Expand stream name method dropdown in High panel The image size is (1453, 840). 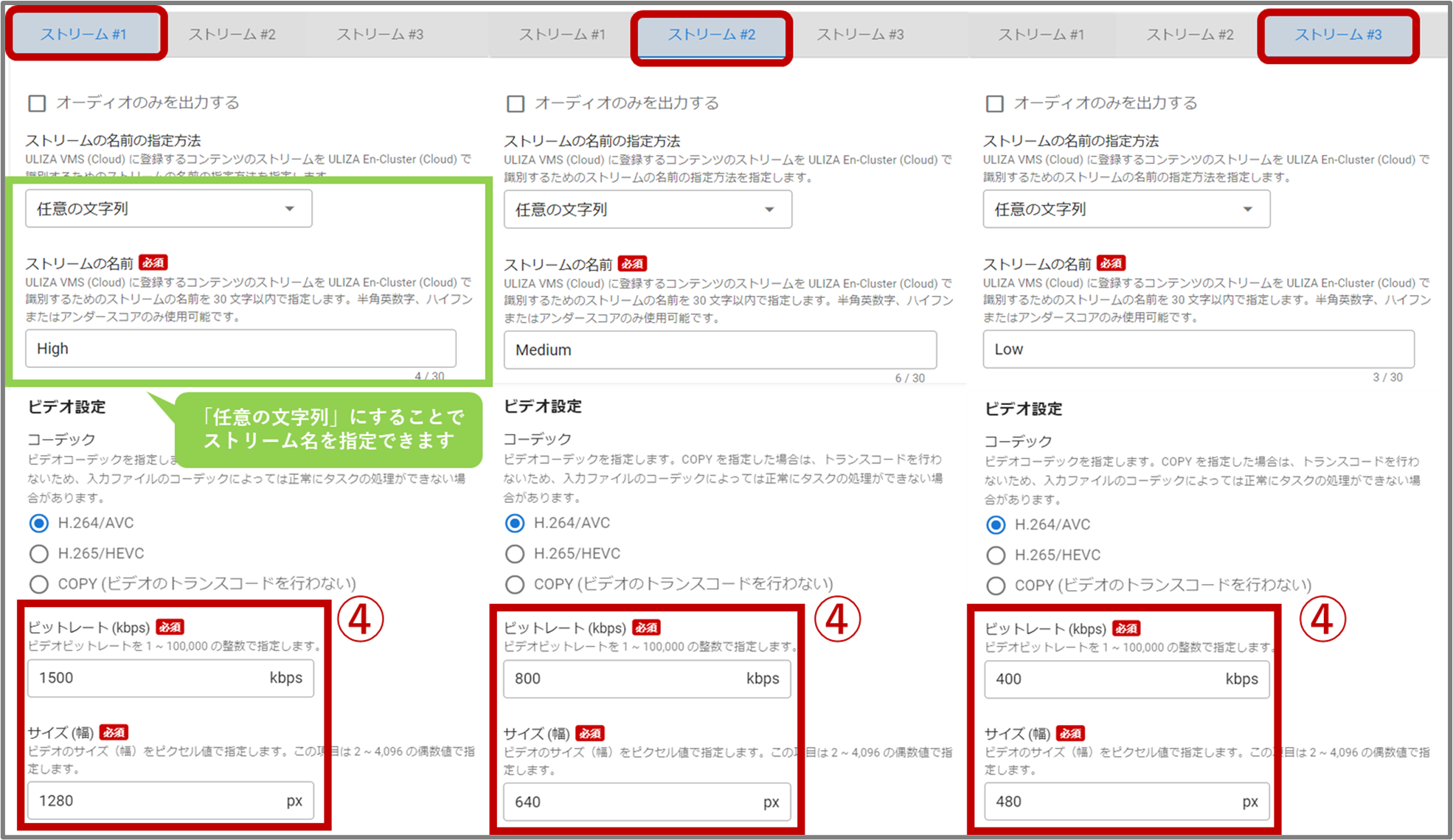(x=168, y=209)
